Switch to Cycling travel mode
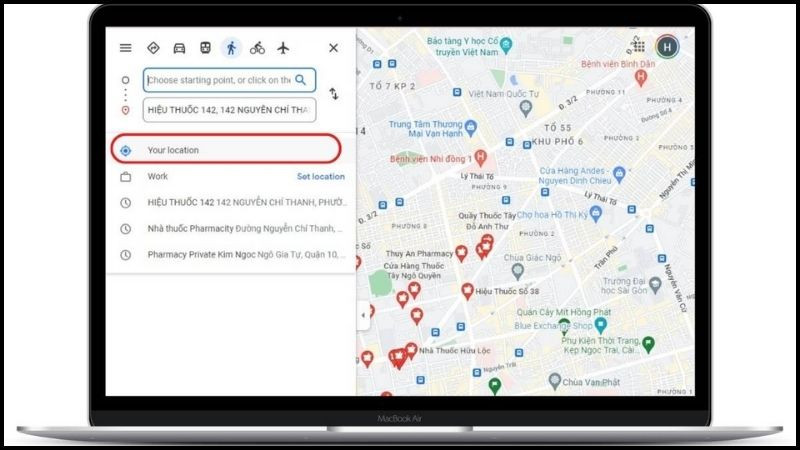 tap(258, 47)
